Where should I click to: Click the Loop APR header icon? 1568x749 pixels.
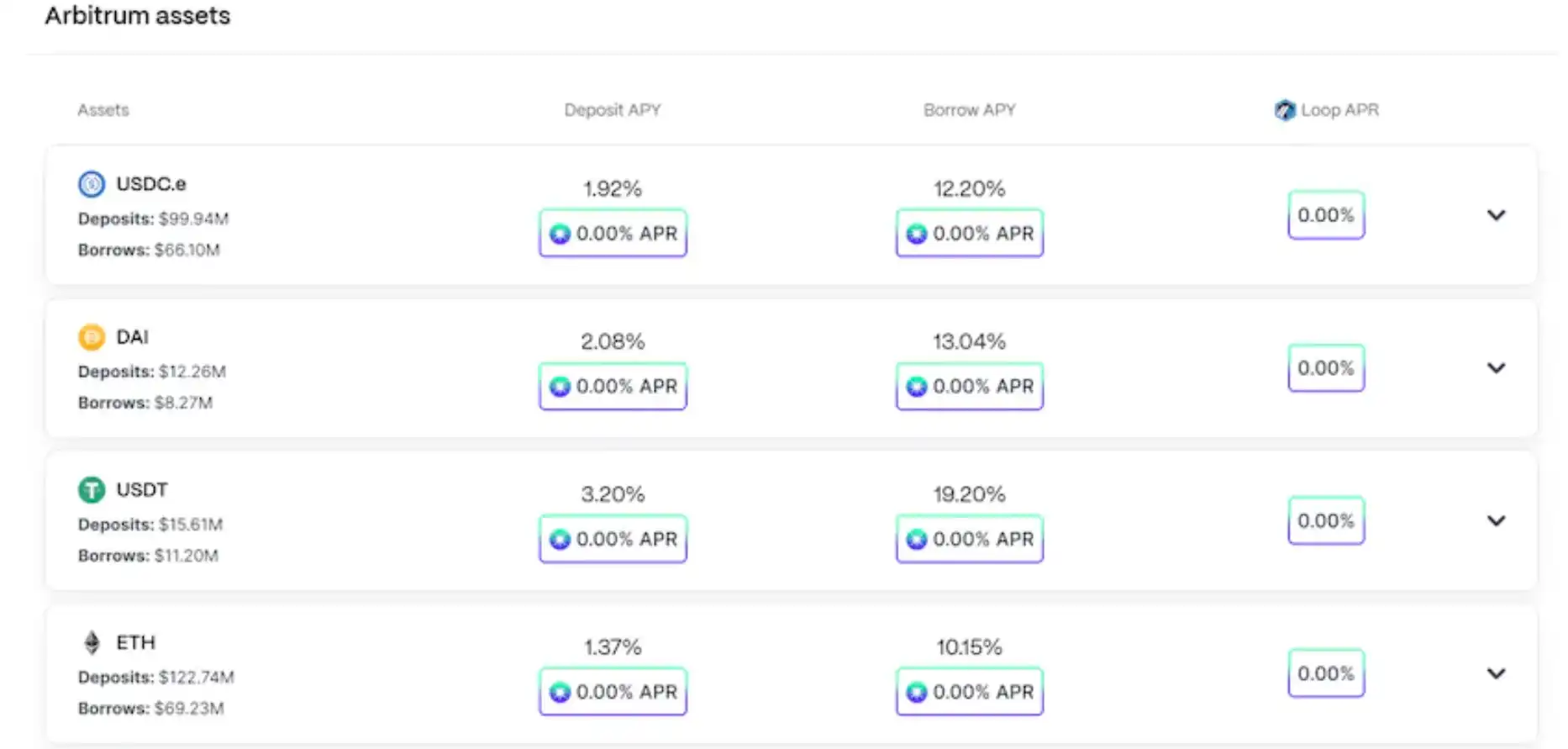(x=1284, y=110)
